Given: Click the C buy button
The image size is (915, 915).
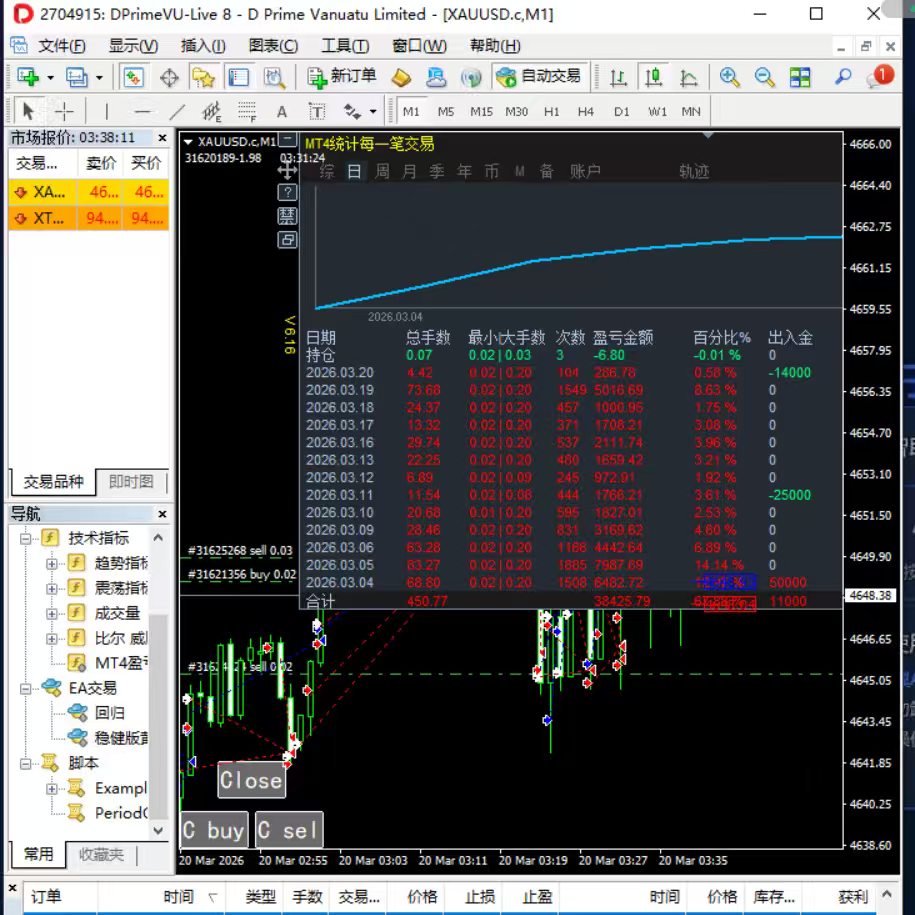Looking at the screenshot, I should click(214, 830).
